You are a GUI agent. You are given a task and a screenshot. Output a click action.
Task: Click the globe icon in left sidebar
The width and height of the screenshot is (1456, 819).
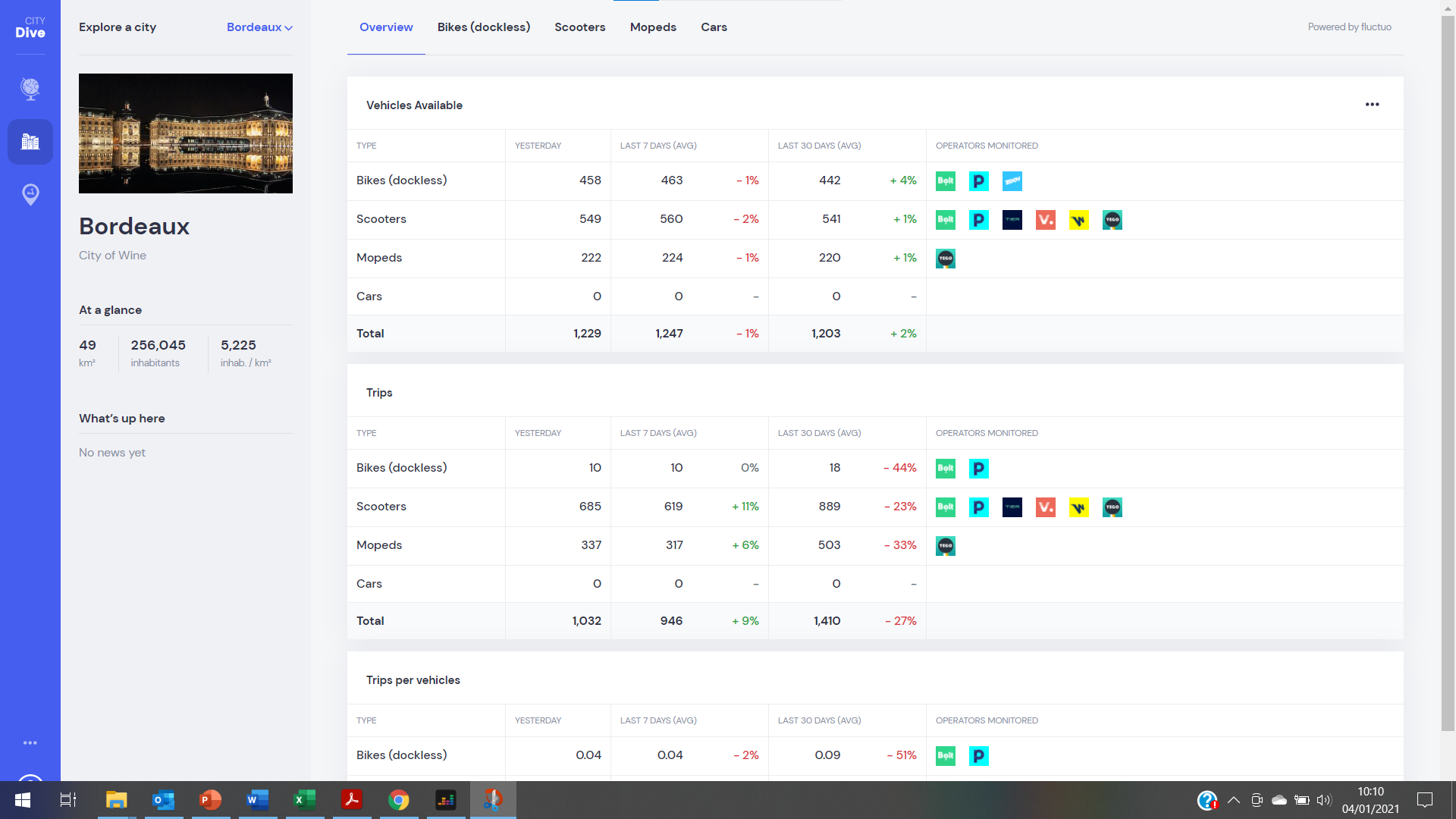click(x=30, y=89)
